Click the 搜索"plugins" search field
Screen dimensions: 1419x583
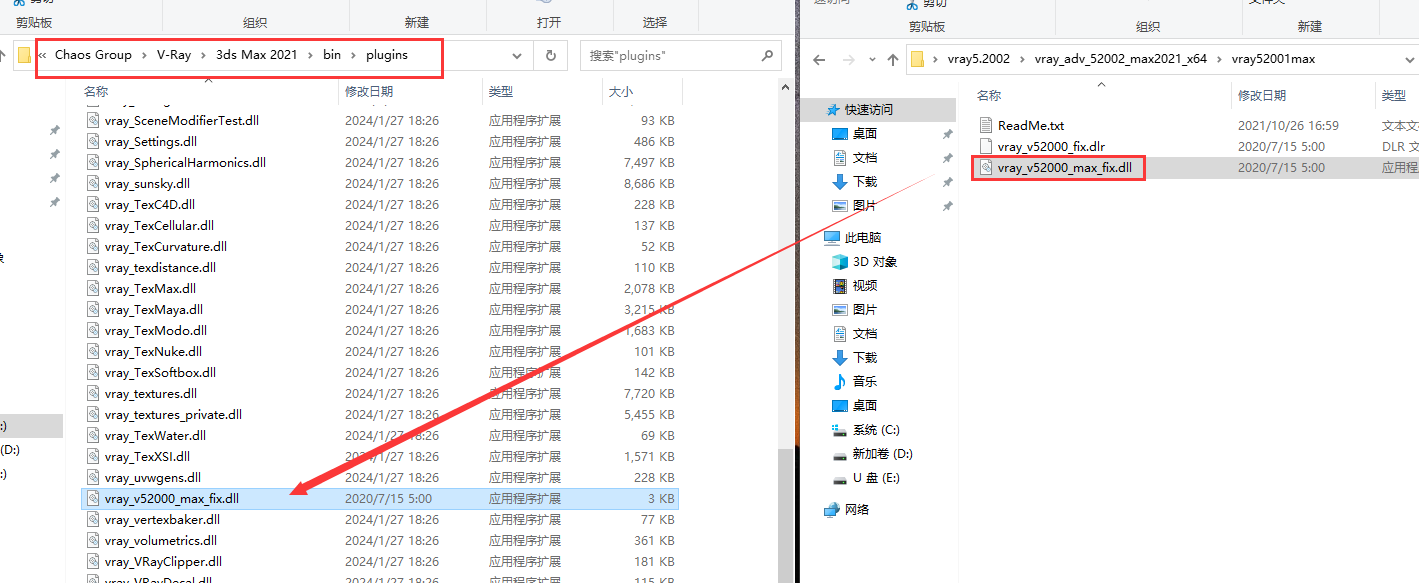[x=680, y=56]
